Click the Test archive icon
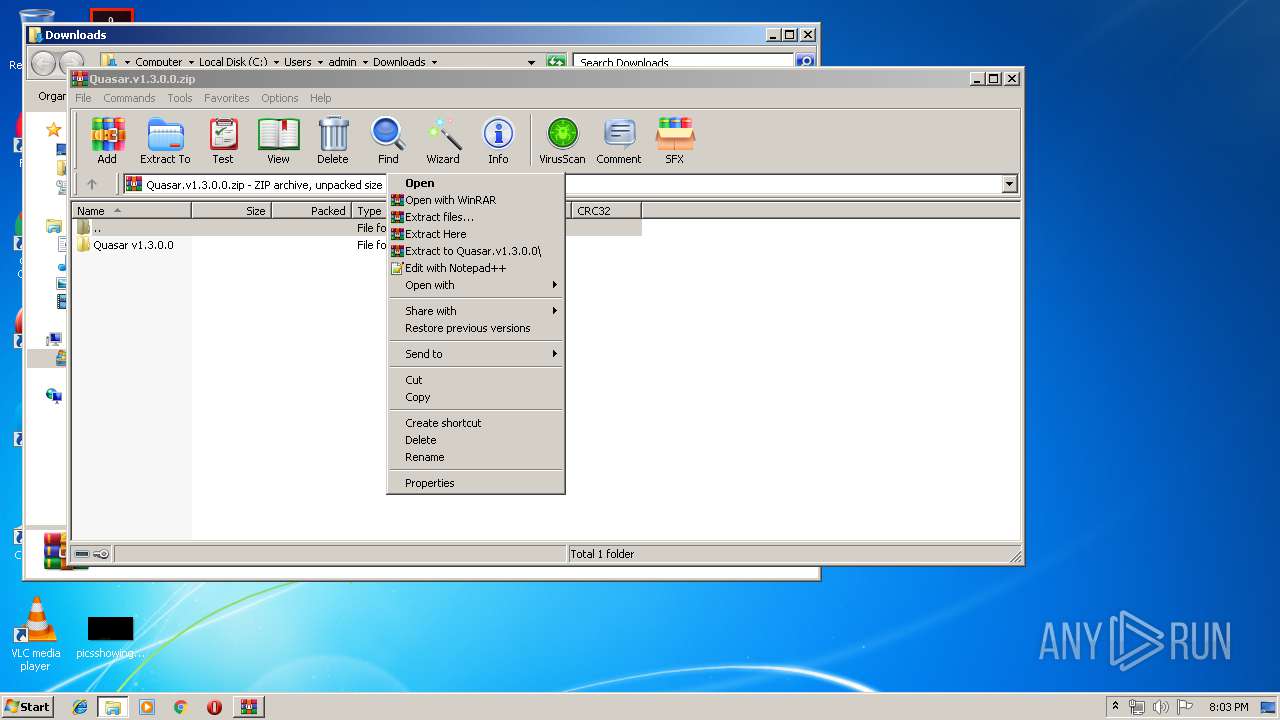Viewport: 1280px width, 720px height. (223, 141)
